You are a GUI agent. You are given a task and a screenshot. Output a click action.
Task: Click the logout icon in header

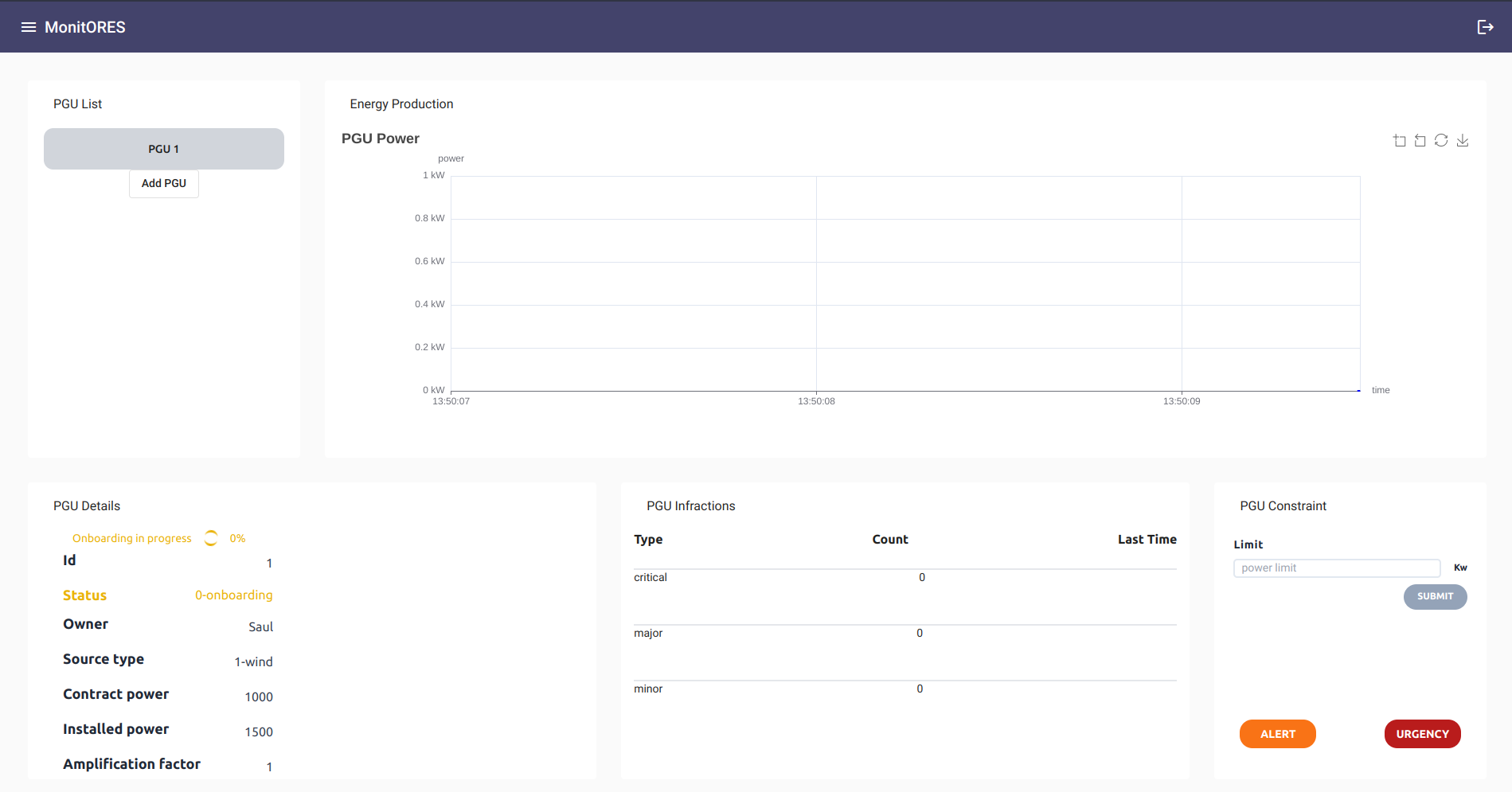(x=1485, y=27)
